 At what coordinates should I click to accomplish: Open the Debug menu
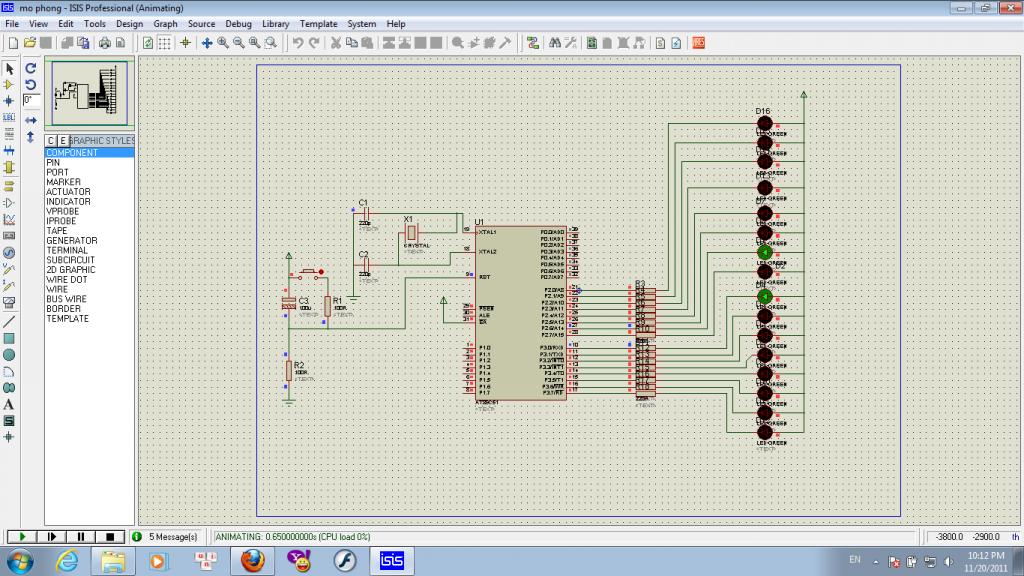tap(238, 24)
